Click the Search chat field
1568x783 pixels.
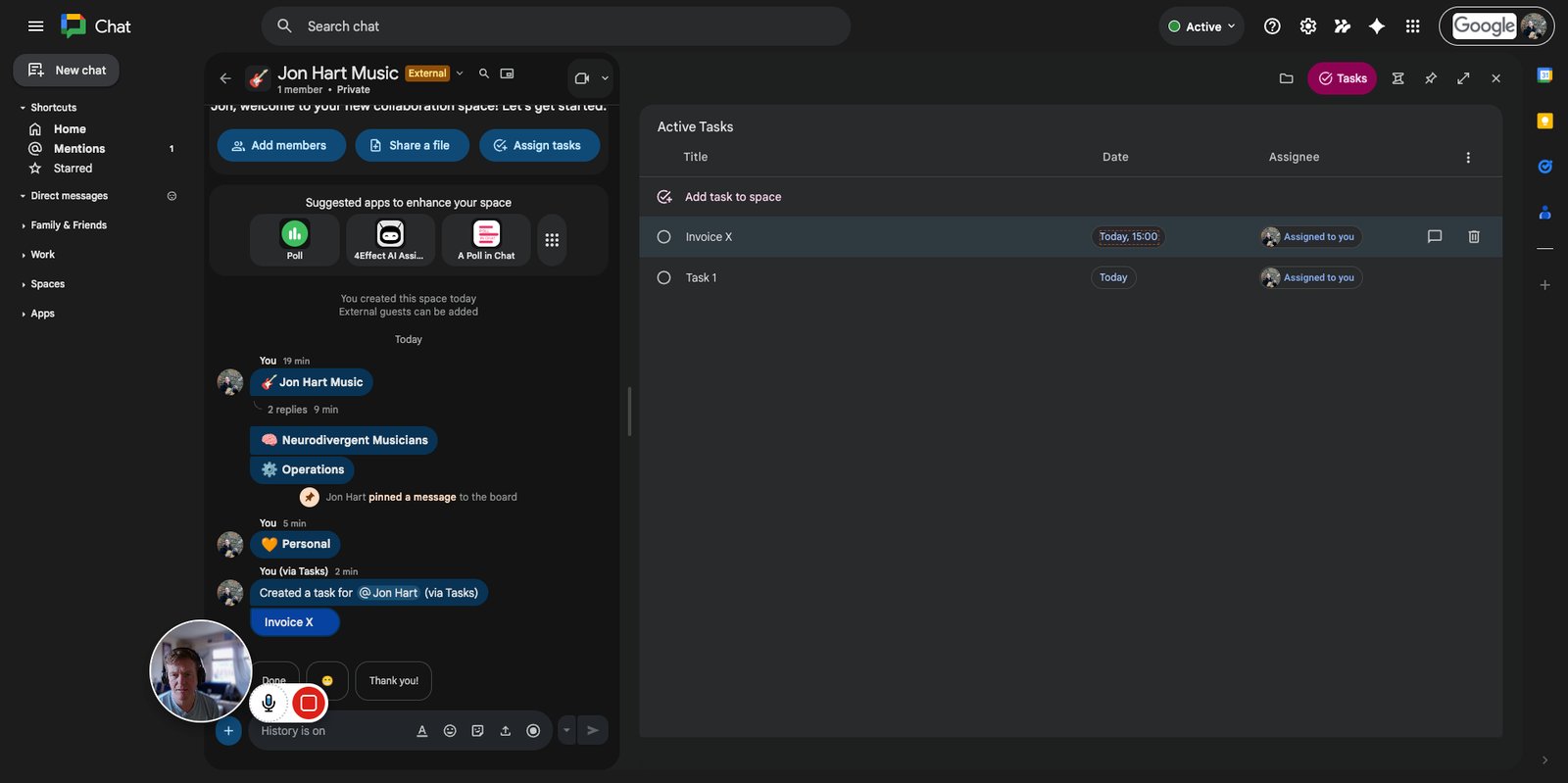(x=556, y=26)
